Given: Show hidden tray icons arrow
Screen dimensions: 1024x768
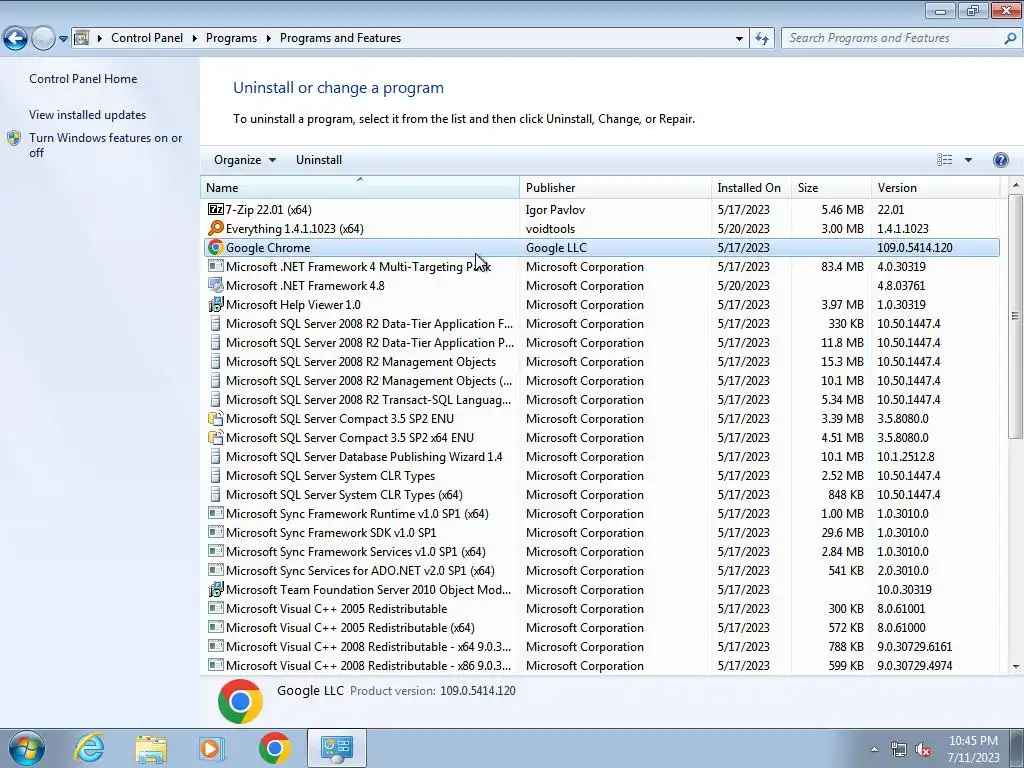Looking at the screenshot, I should click(874, 750).
